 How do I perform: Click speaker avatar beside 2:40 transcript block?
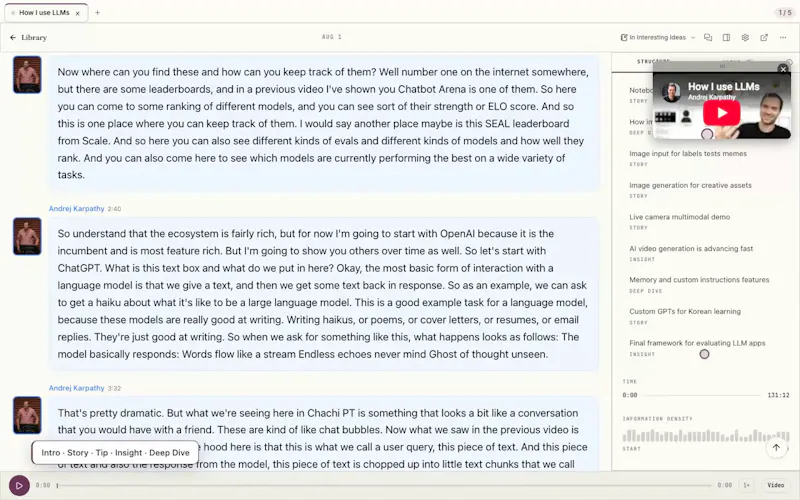(27, 236)
